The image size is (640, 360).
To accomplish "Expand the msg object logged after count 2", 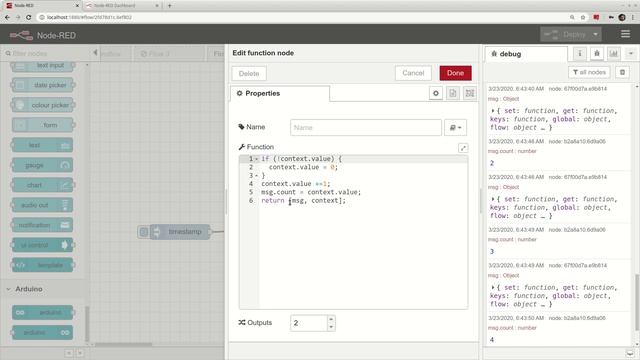I will point(493,199).
